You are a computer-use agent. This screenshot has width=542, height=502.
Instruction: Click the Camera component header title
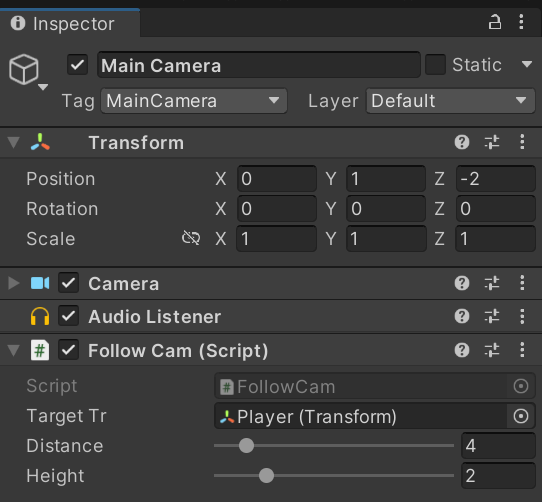[x=123, y=283]
